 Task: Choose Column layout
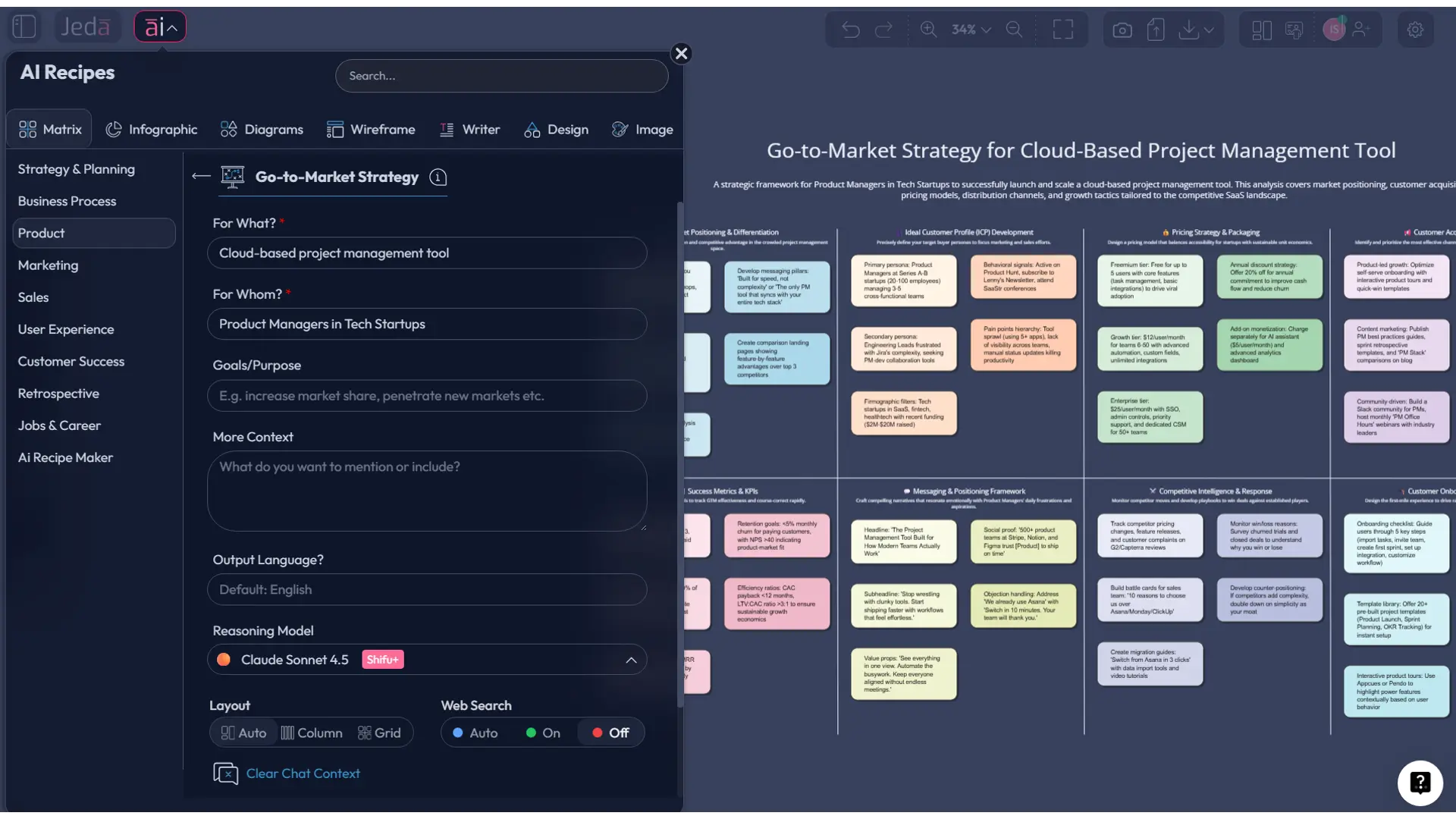pos(311,732)
